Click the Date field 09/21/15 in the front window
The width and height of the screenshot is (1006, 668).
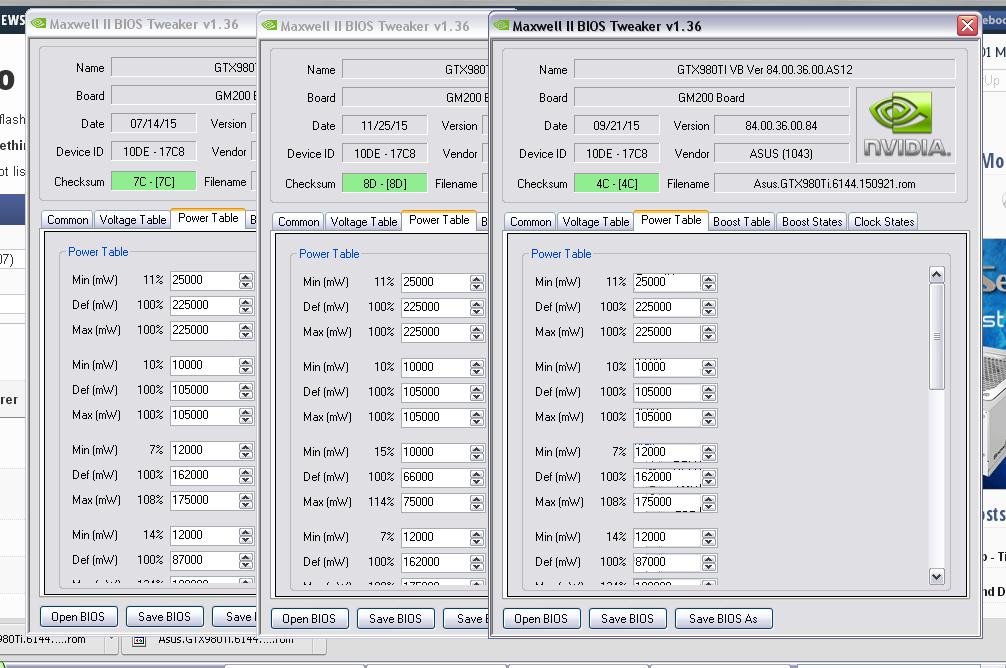pos(616,126)
